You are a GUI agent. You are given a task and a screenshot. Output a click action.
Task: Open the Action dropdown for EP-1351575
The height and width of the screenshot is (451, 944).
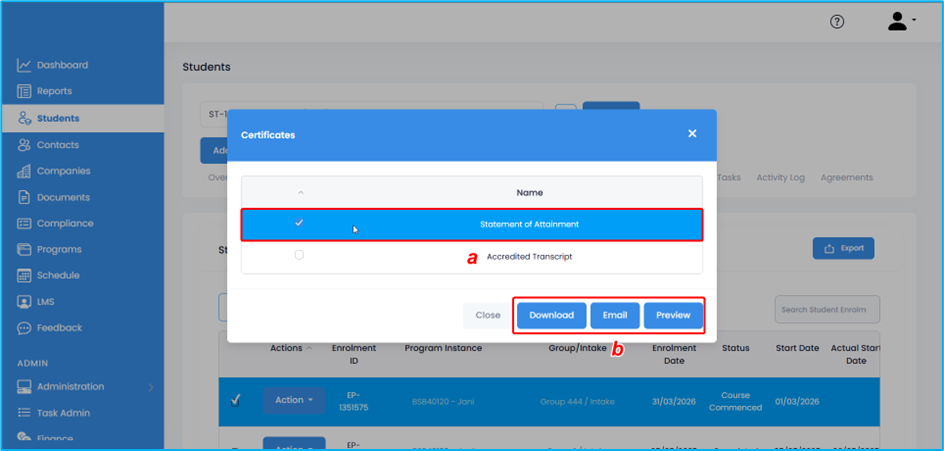click(x=294, y=400)
